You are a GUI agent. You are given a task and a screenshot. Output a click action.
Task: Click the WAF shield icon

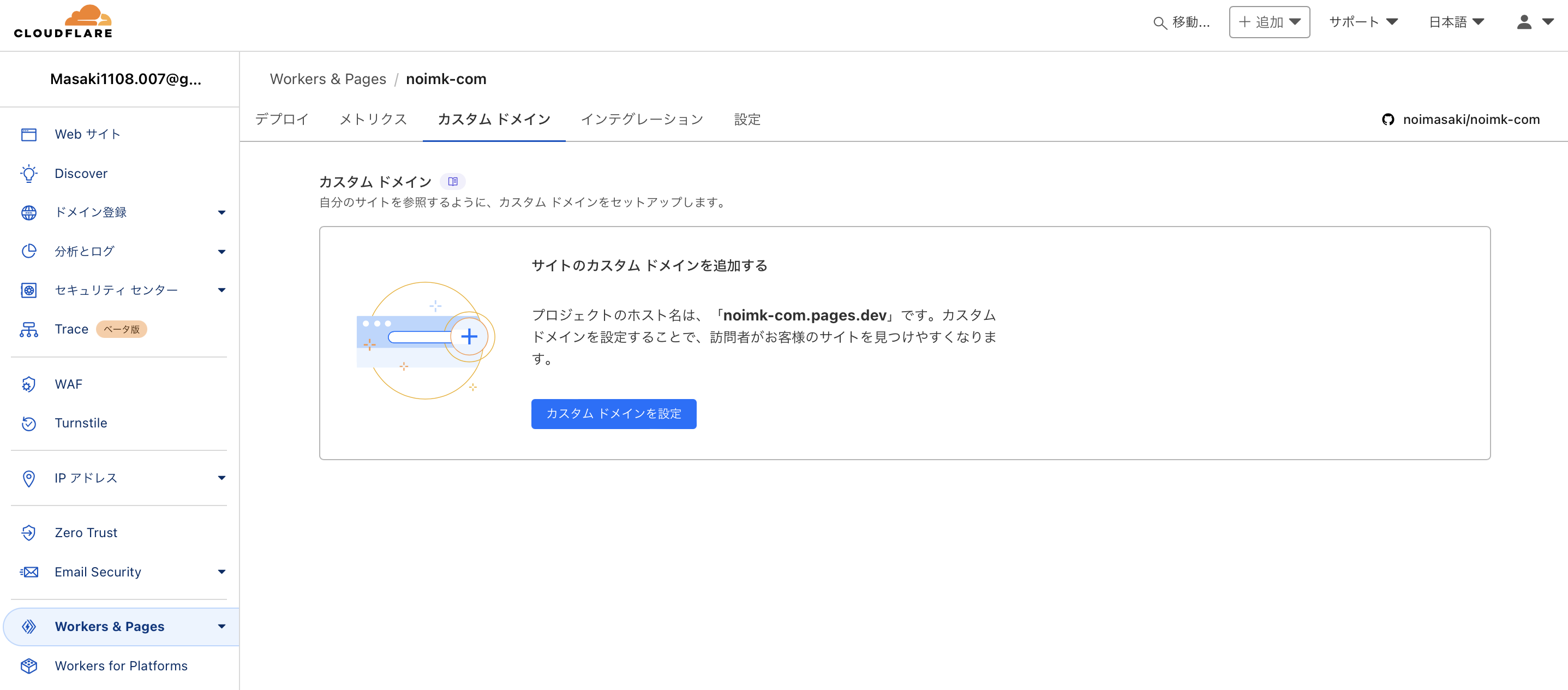pyautogui.click(x=28, y=384)
